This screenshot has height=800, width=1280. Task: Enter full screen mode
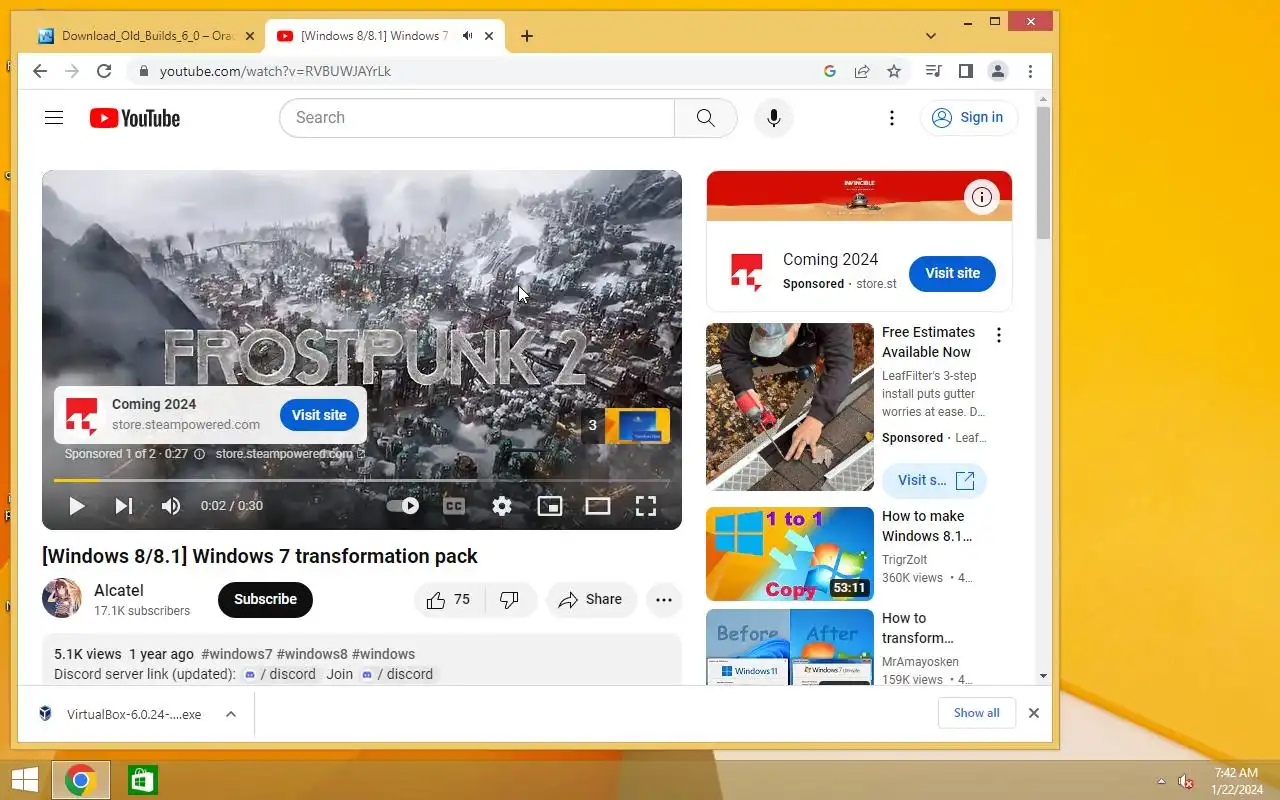click(646, 506)
